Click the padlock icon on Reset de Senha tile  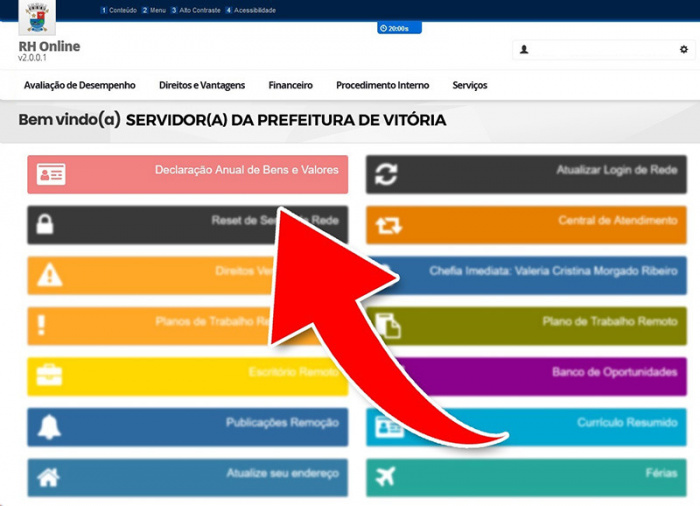pyautogui.click(x=45, y=224)
